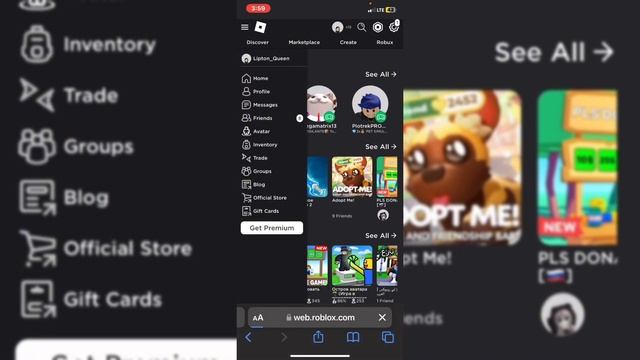Tap the "Adopt Me!" title text
The height and width of the screenshot is (360, 640).
click(343, 200)
